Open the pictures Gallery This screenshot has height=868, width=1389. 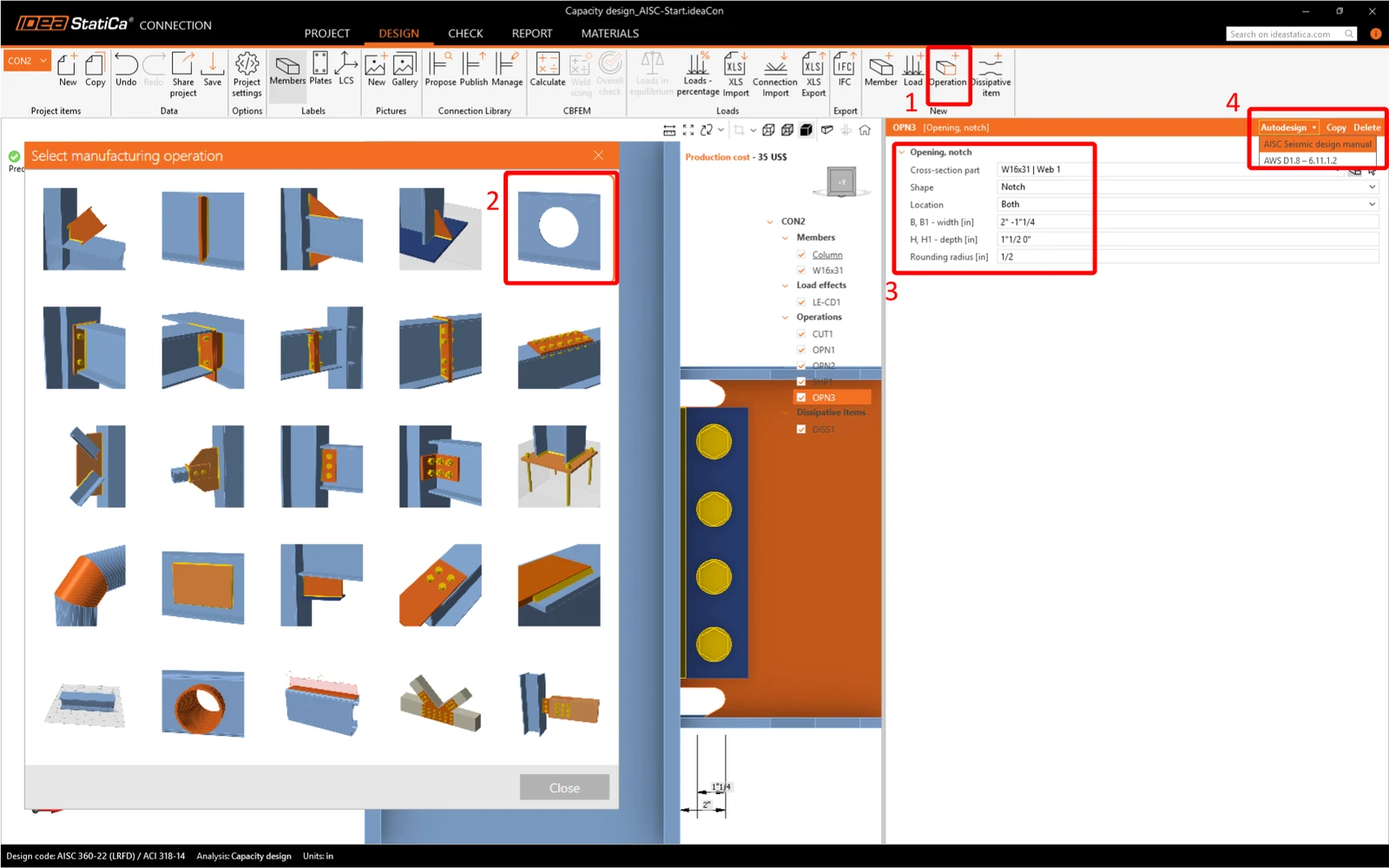click(x=405, y=69)
